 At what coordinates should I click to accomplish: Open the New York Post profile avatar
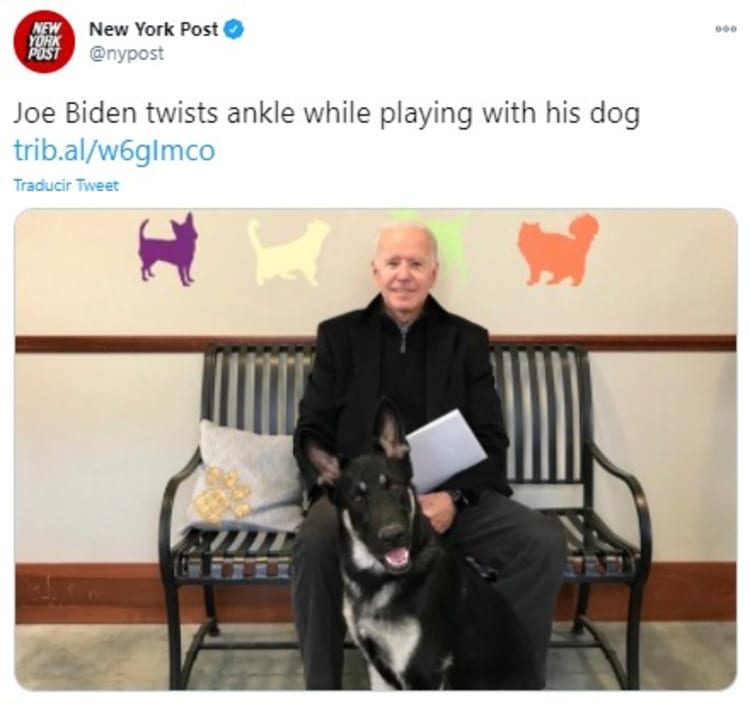pos(44,42)
